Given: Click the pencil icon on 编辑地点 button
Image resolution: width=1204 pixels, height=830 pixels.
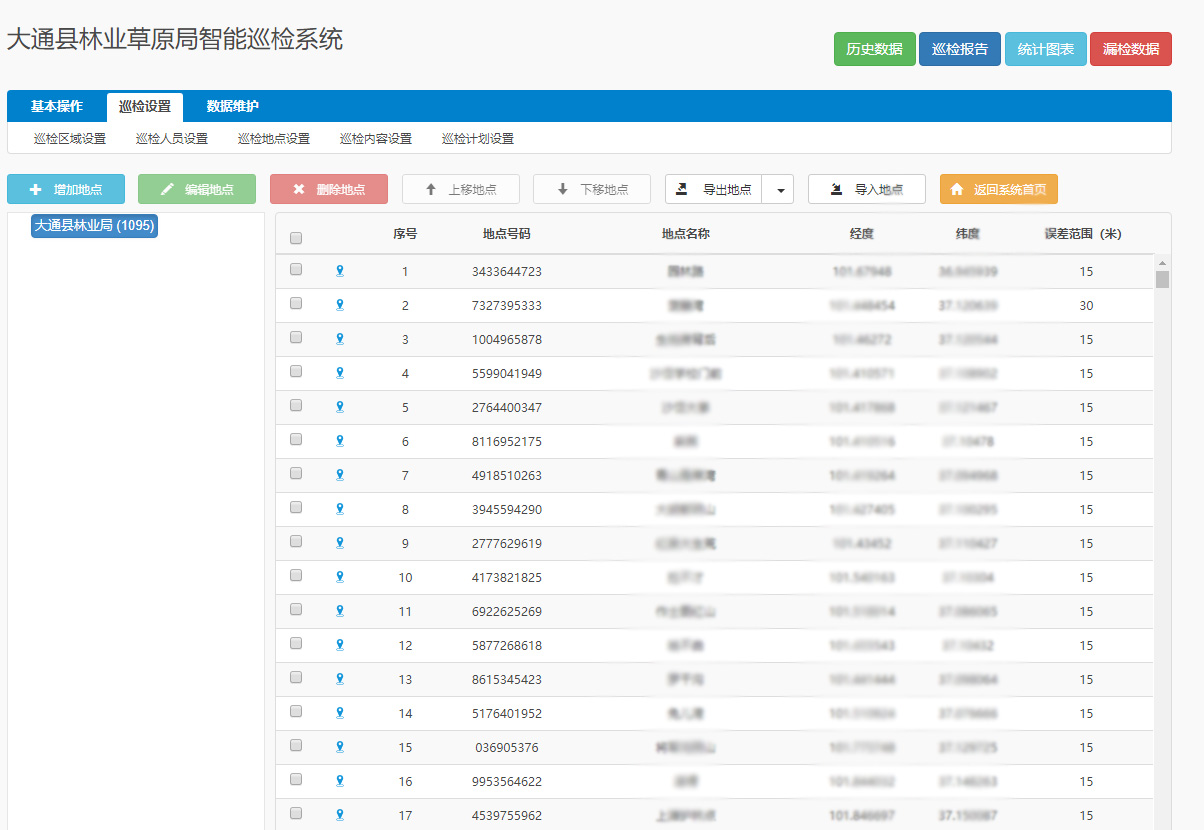Looking at the screenshot, I should (167, 189).
